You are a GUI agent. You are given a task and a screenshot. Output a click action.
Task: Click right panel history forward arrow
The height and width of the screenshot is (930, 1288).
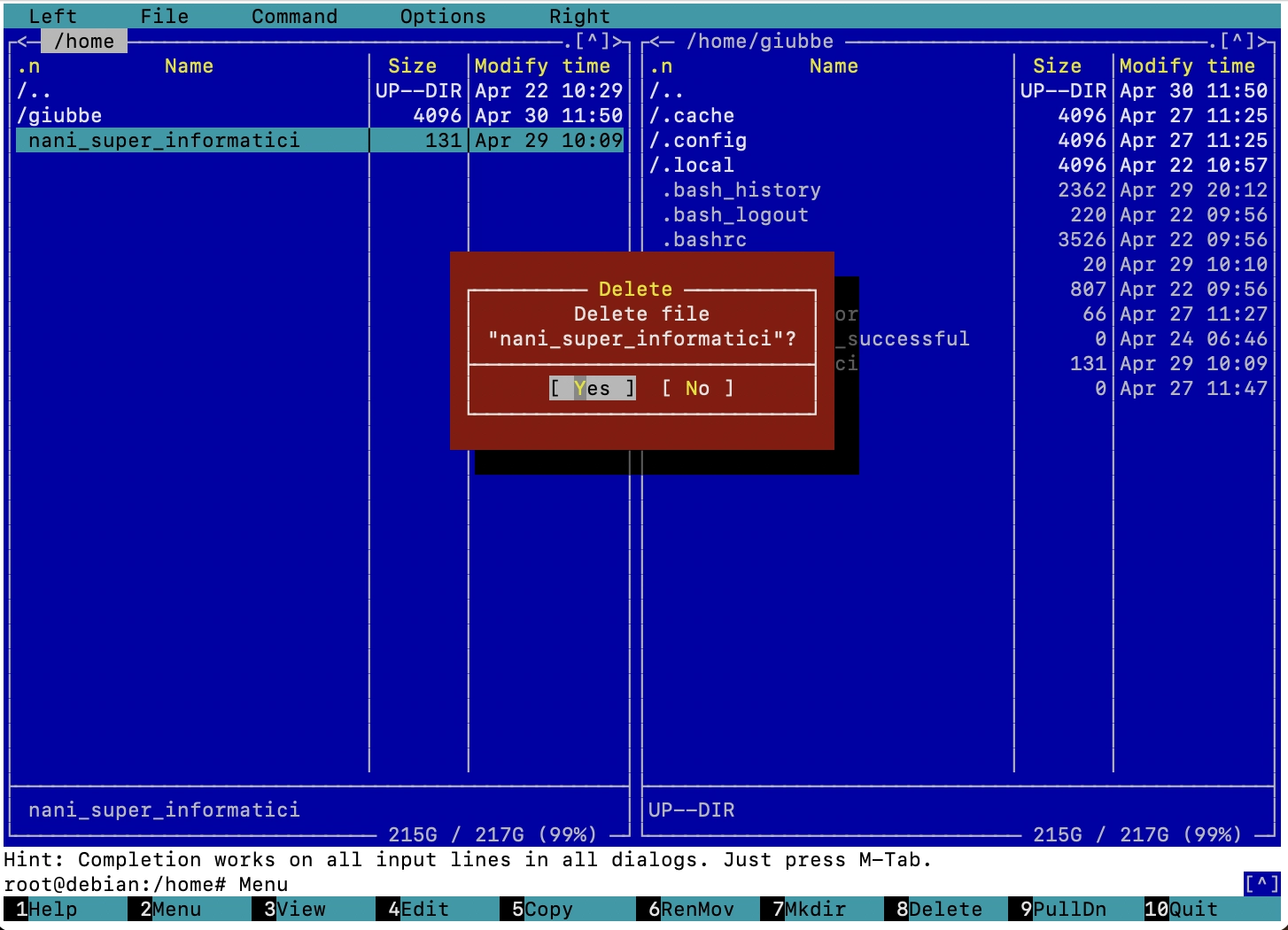1268,41
